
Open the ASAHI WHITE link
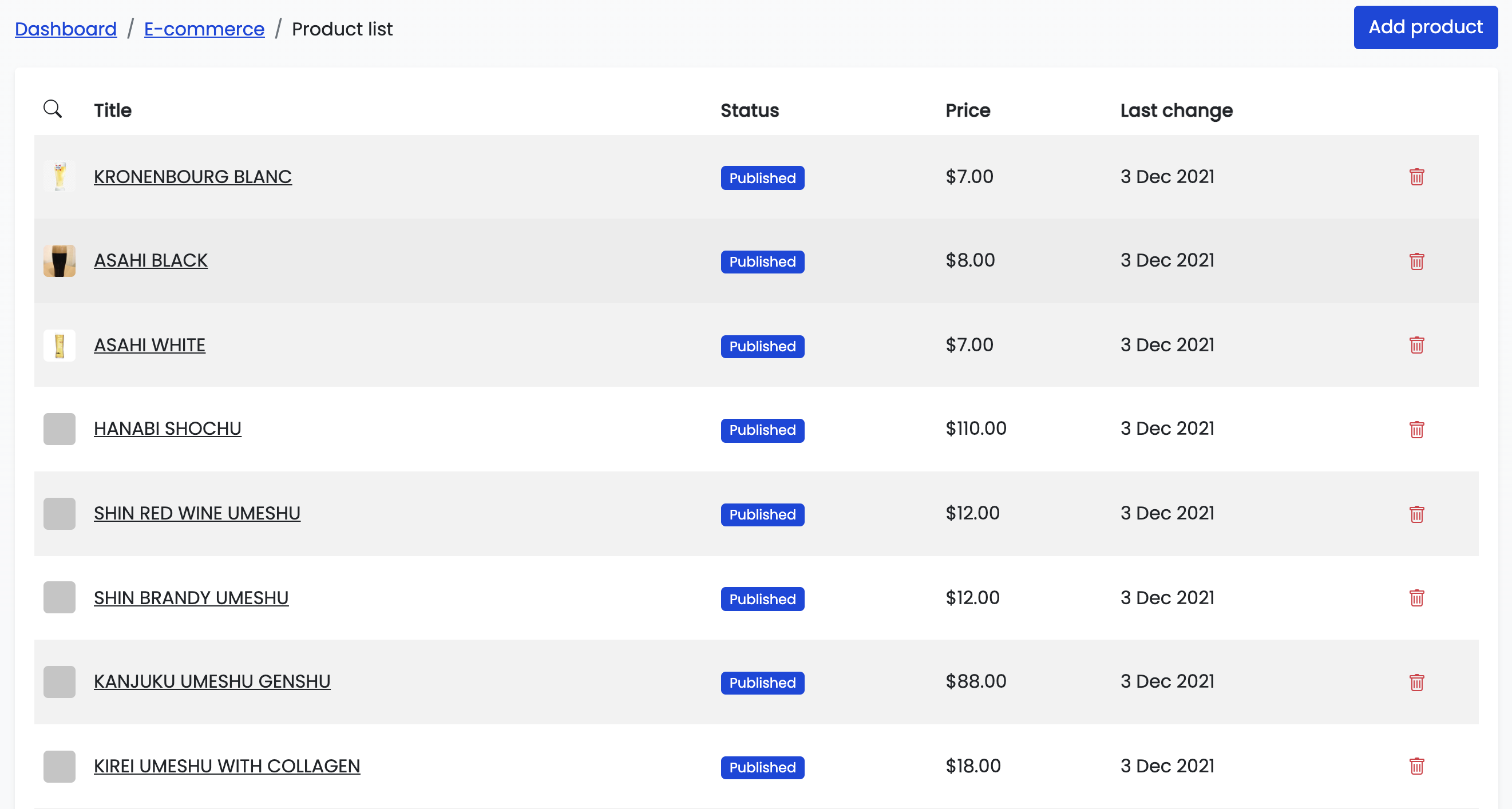(150, 345)
